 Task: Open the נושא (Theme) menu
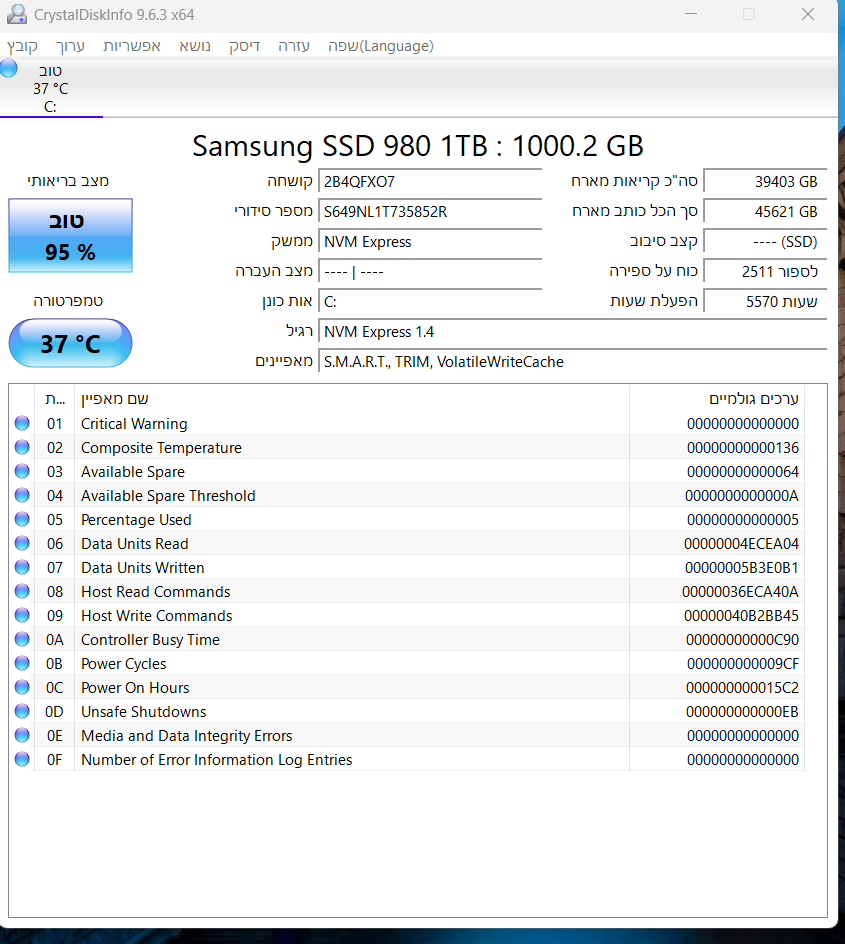tap(195, 46)
